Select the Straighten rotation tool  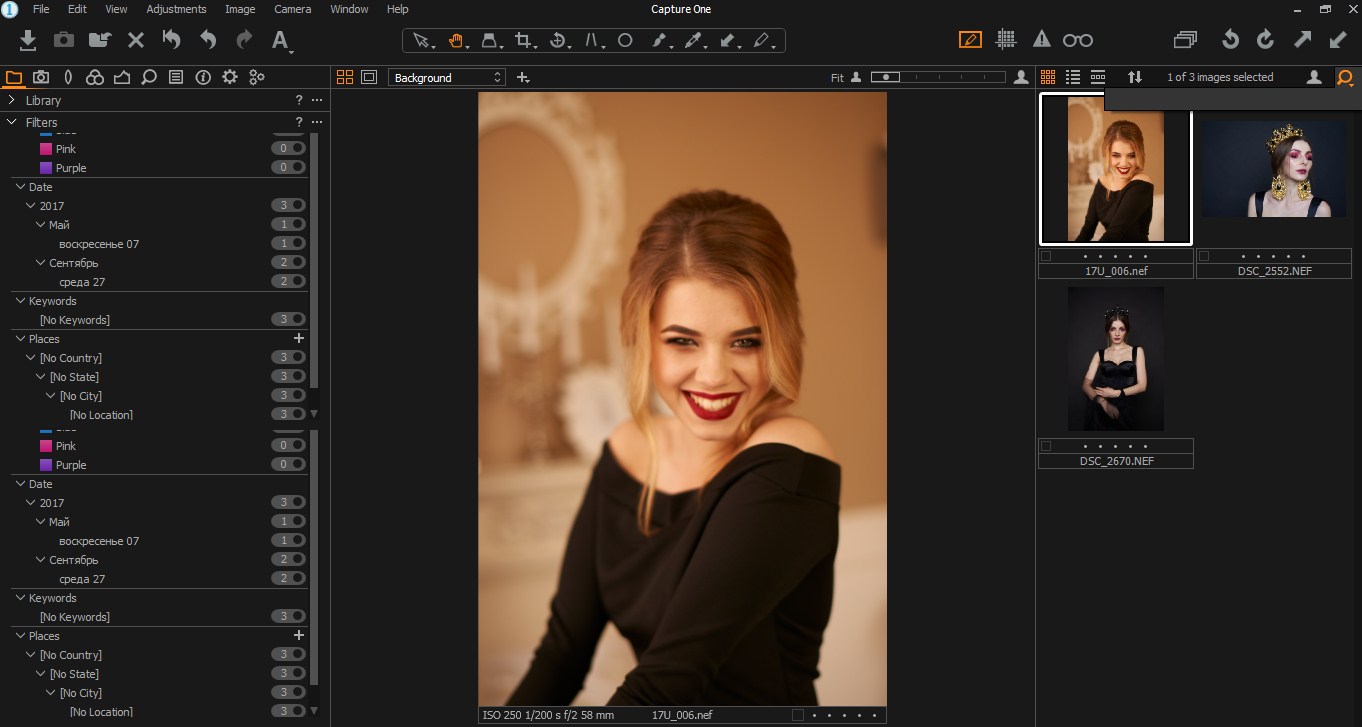(559, 40)
